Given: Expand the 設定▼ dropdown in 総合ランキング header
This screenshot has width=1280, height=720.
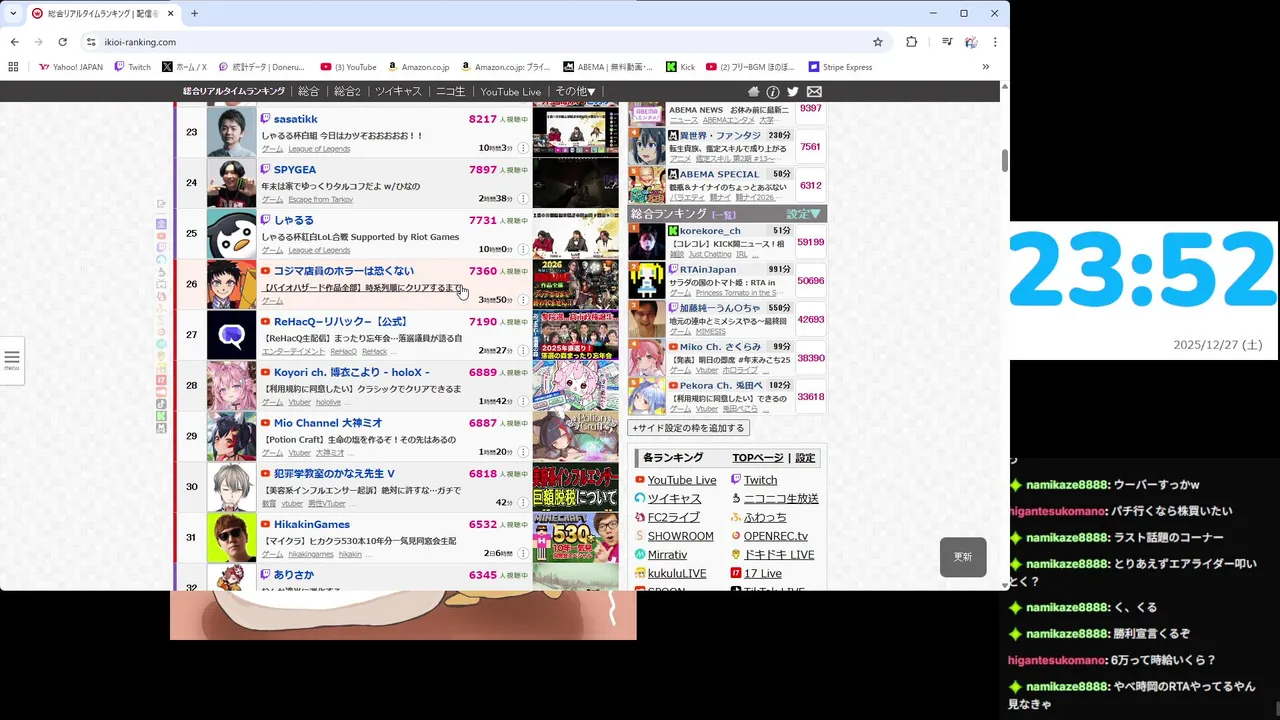Looking at the screenshot, I should coord(803,214).
